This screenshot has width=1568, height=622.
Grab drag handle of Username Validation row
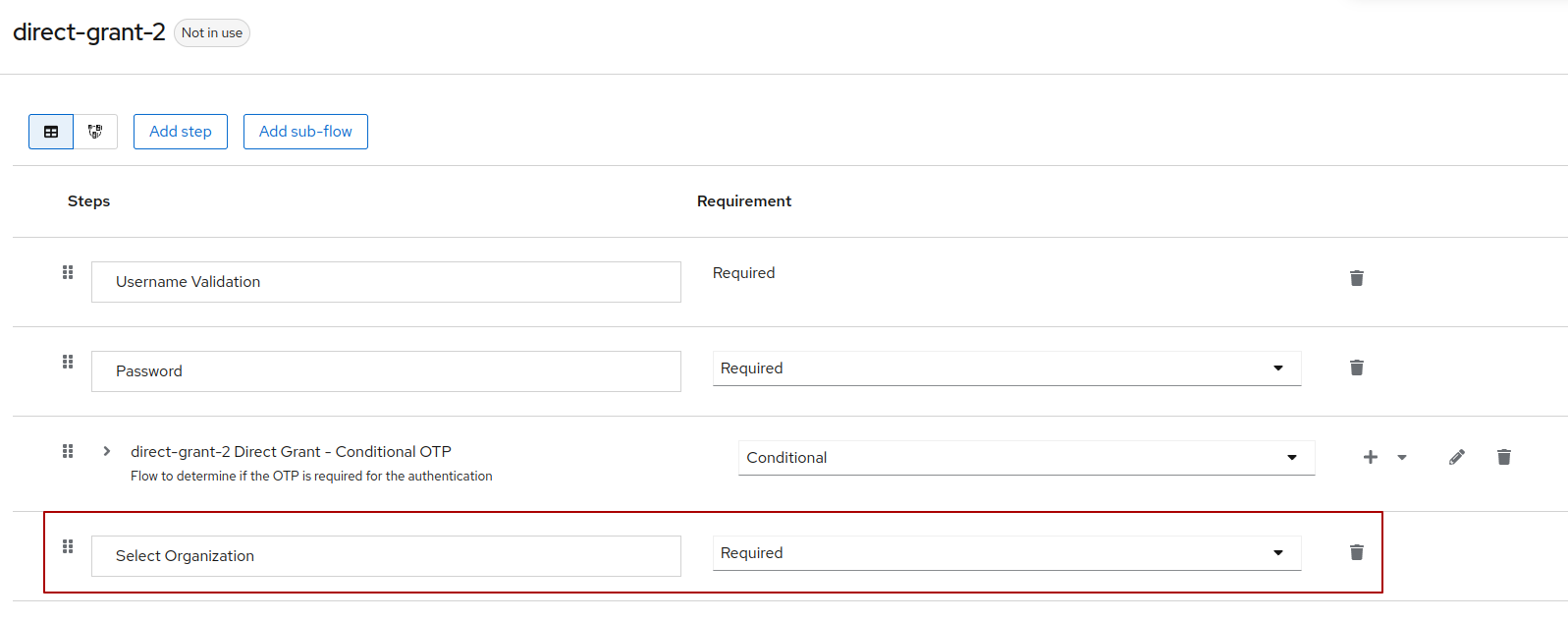[68, 272]
